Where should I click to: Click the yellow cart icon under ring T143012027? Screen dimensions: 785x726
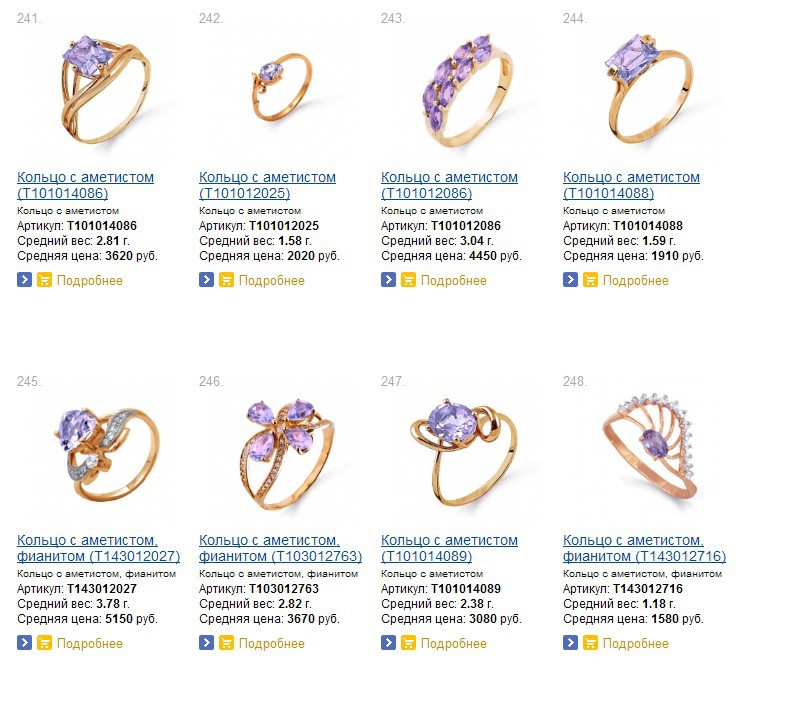tap(45, 642)
